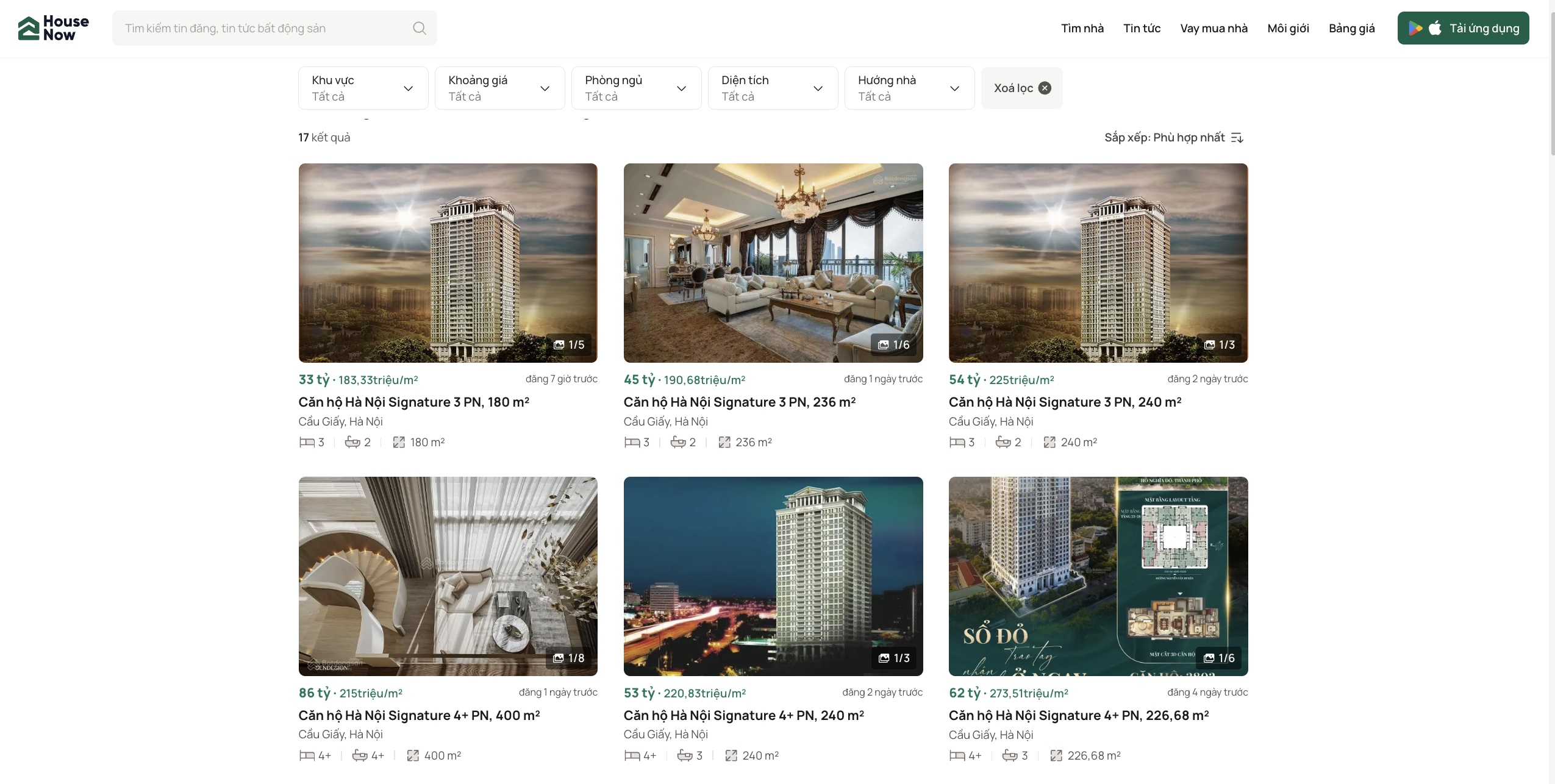
Task: Expand the Khu vực filter dropdown
Action: pos(363,88)
